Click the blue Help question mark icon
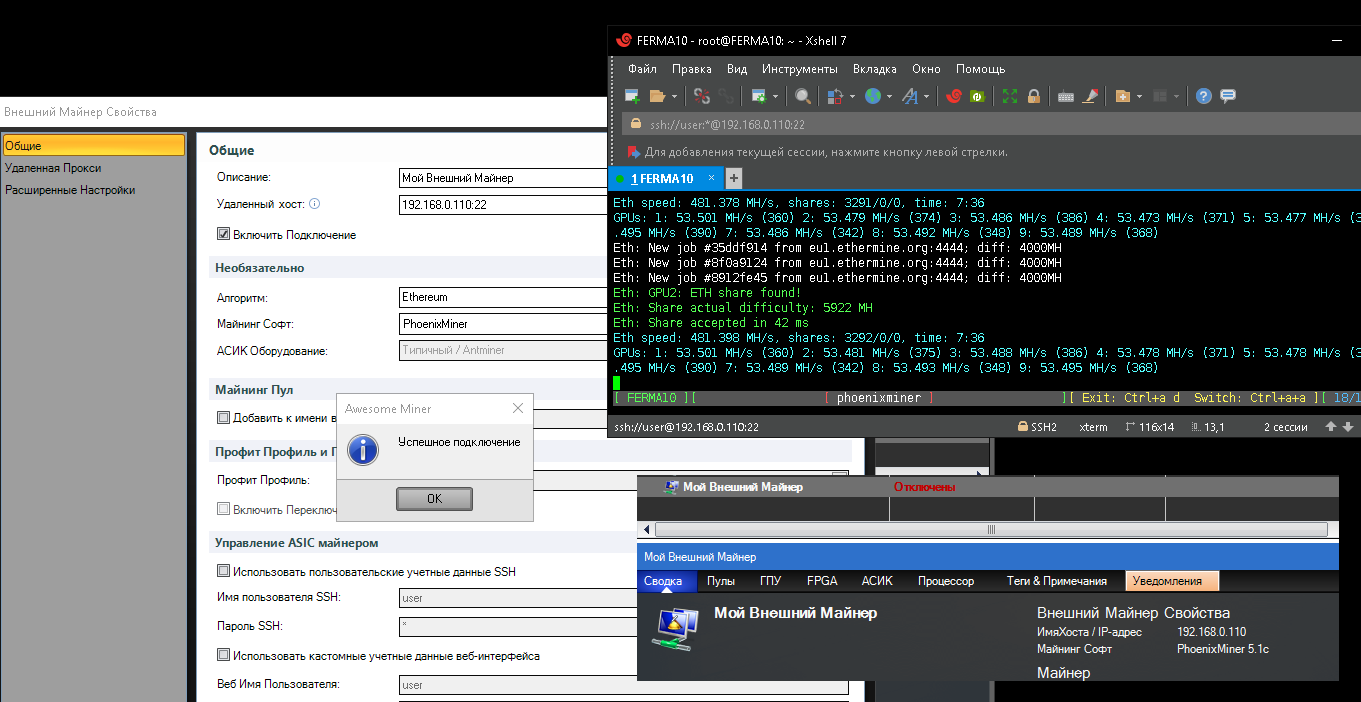The width and height of the screenshot is (1361, 702). pyautogui.click(x=1204, y=96)
